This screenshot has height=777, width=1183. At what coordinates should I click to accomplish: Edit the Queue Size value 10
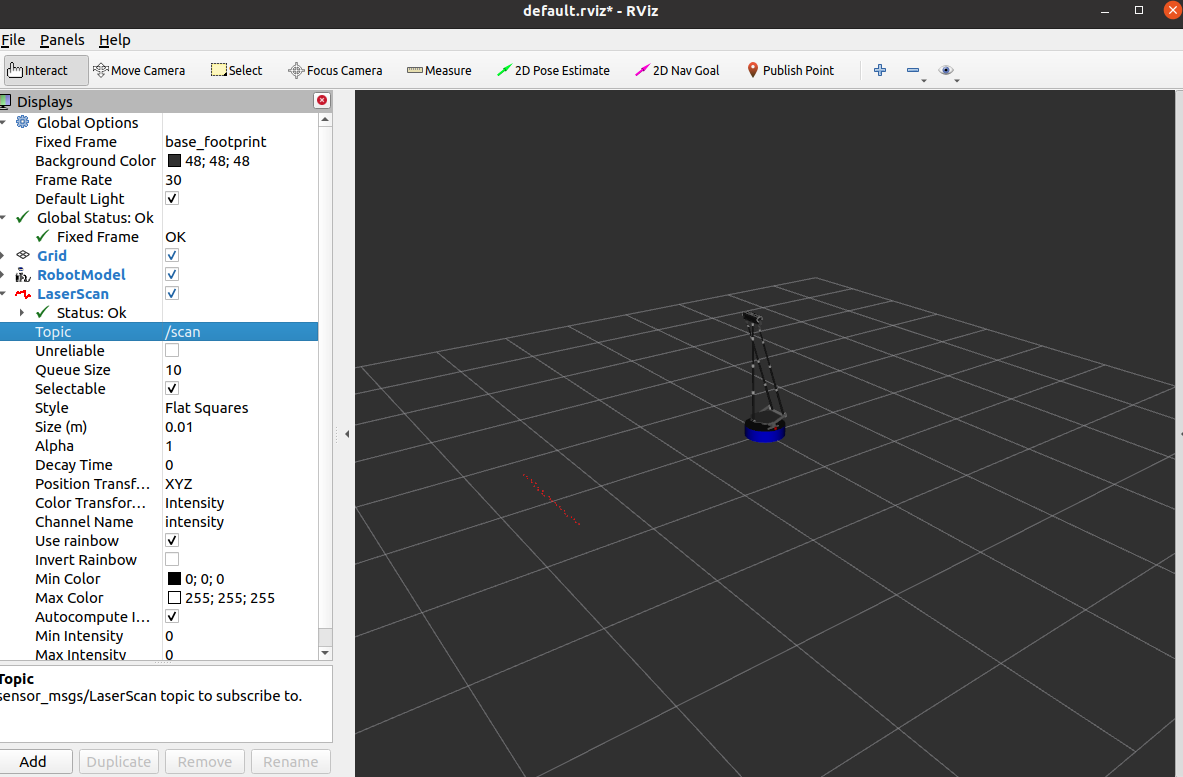[x=240, y=370]
